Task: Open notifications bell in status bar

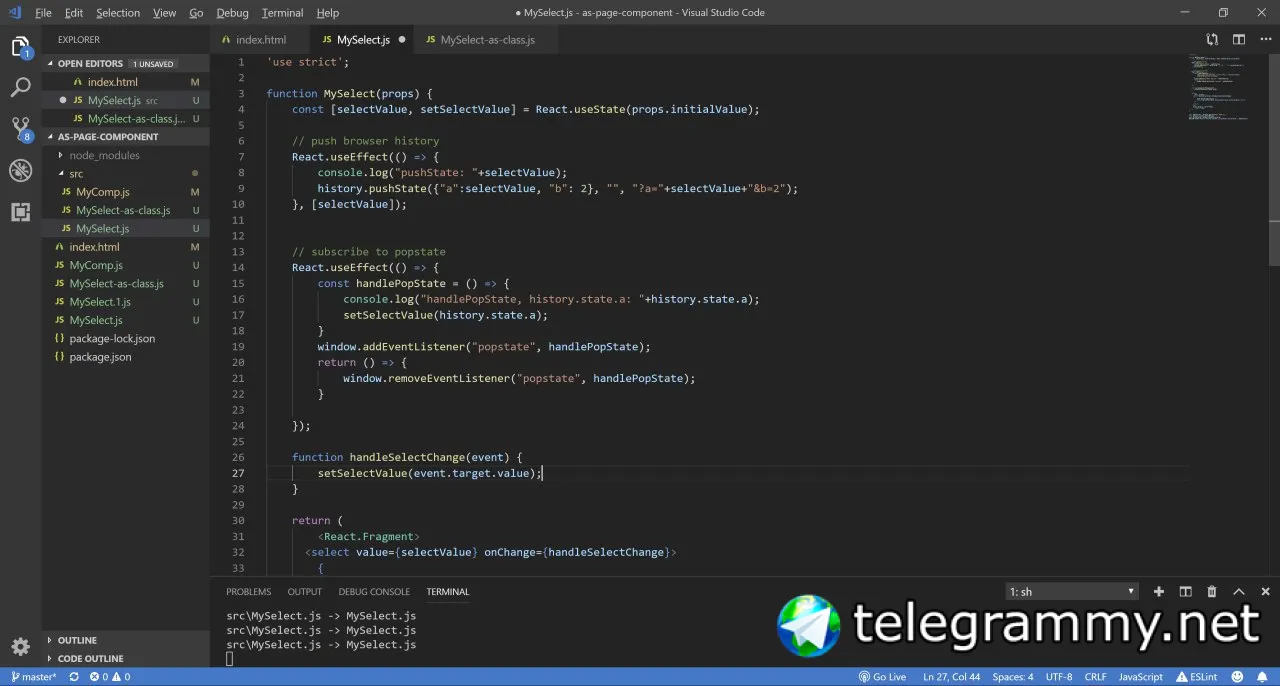Action: point(1264,677)
